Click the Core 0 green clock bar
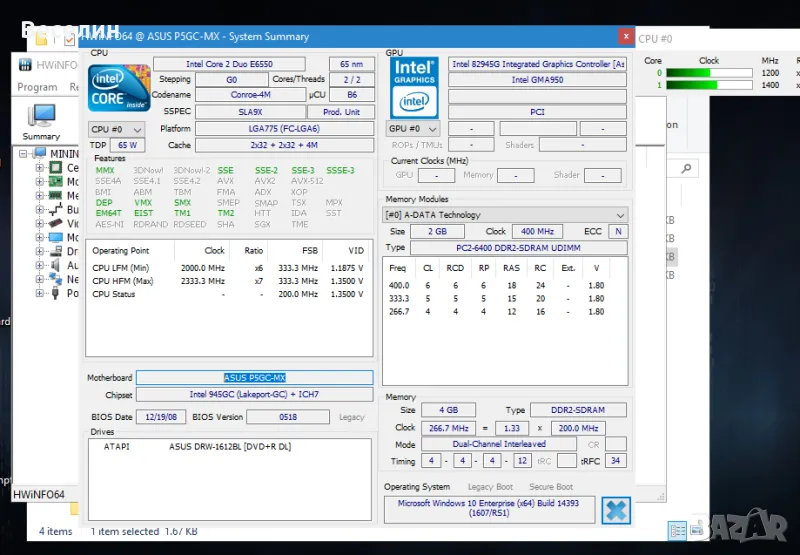The width and height of the screenshot is (800, 555). pos(687,73)
